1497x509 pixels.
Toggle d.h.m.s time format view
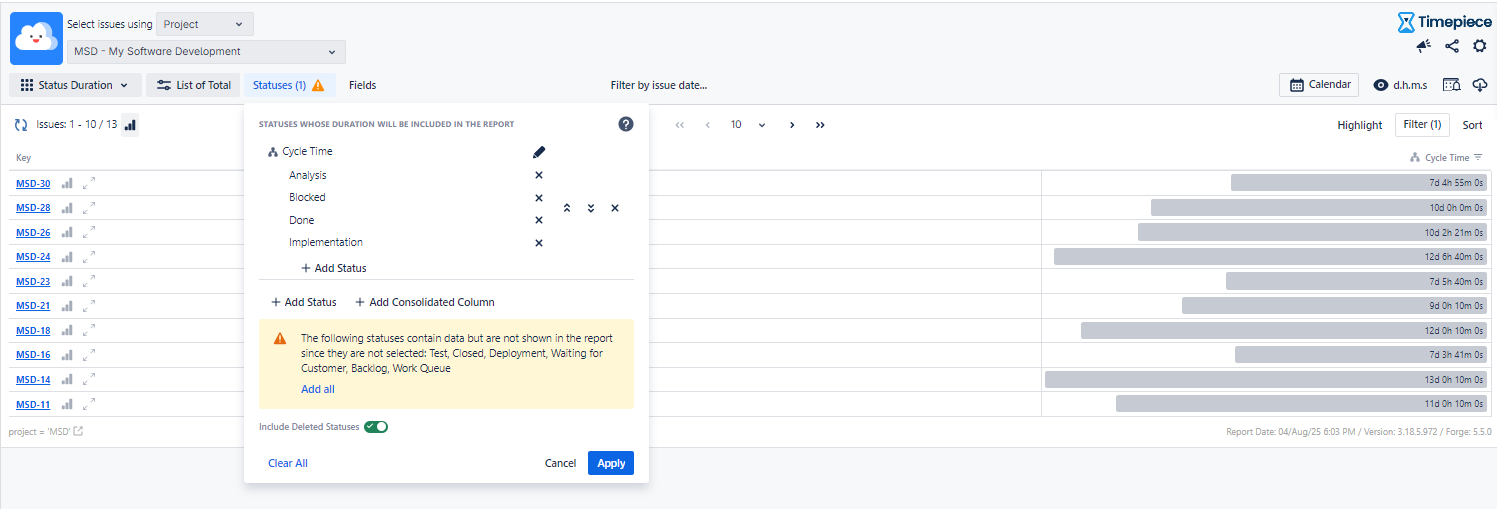pos(1400,85)
